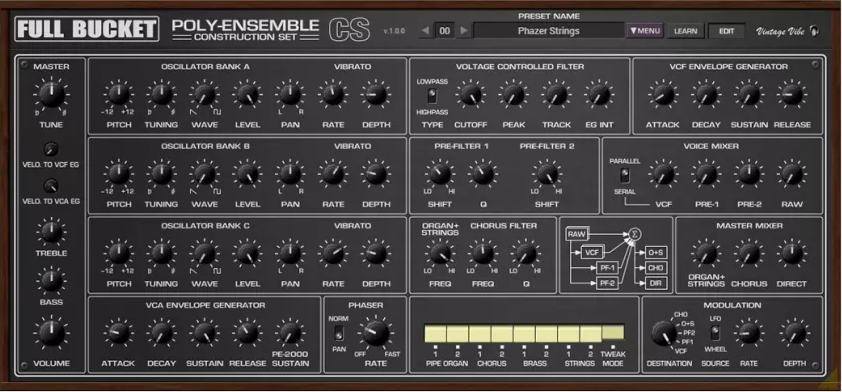Click the VCF Track knob
842x392 pixels.
tap(556, 95)
